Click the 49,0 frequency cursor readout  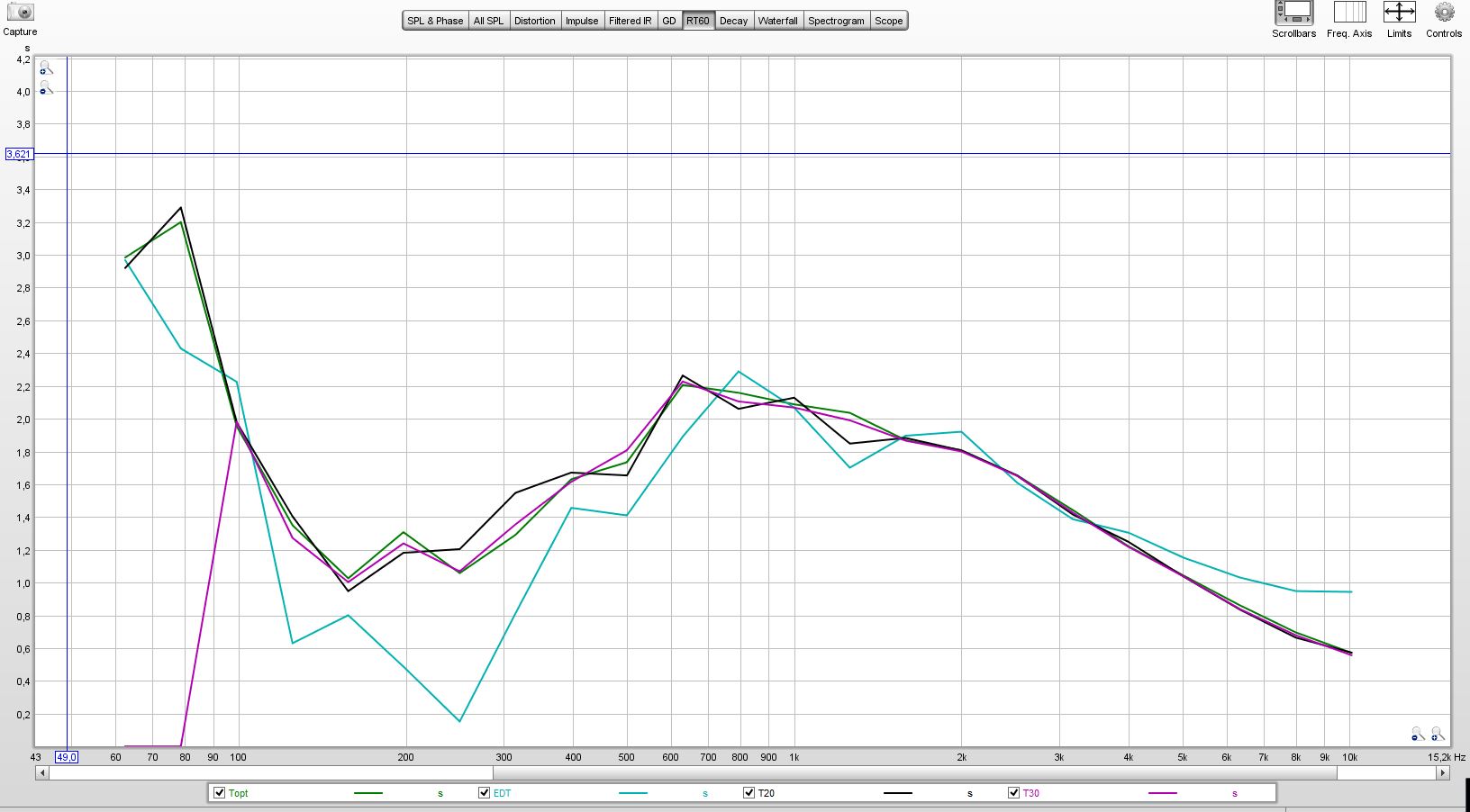67,757
